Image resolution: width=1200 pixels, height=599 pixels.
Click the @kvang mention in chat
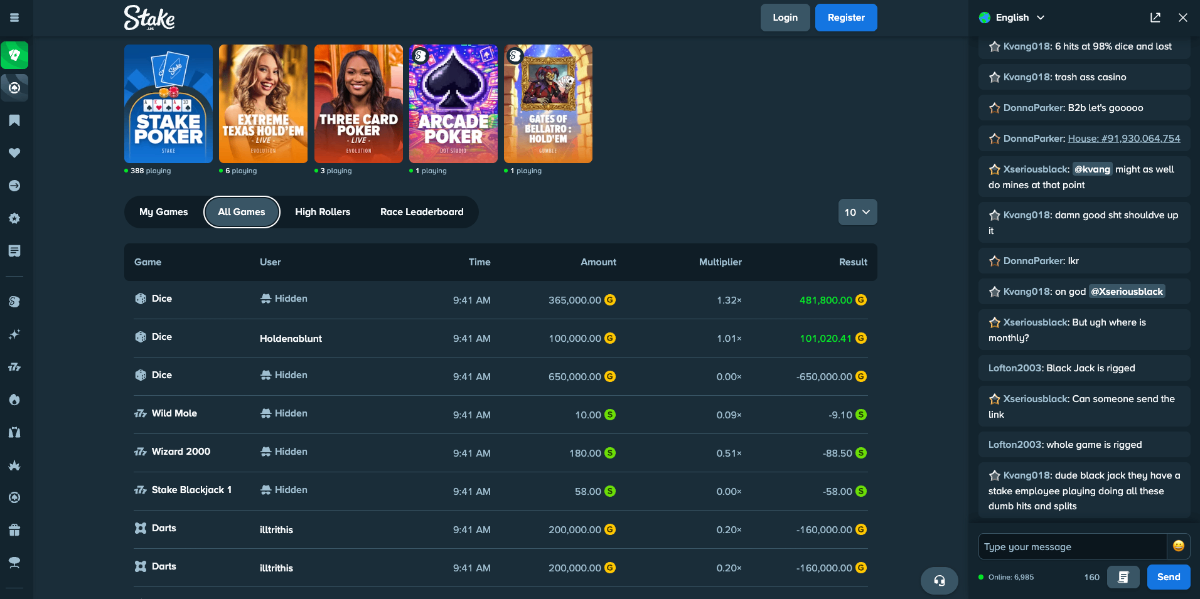[x=1092, y=169]
